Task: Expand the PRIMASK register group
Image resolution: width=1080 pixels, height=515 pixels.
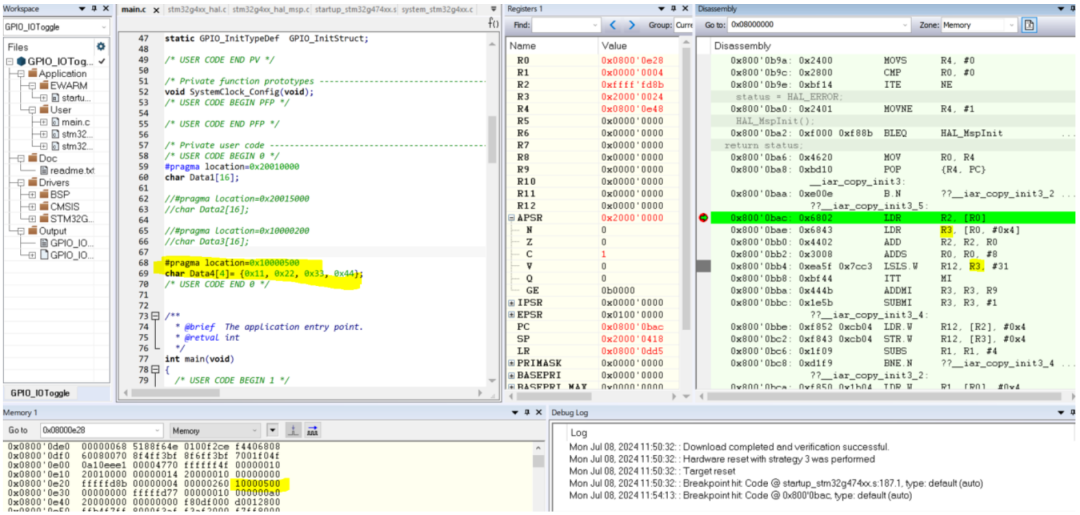Action: click(512, 363)
